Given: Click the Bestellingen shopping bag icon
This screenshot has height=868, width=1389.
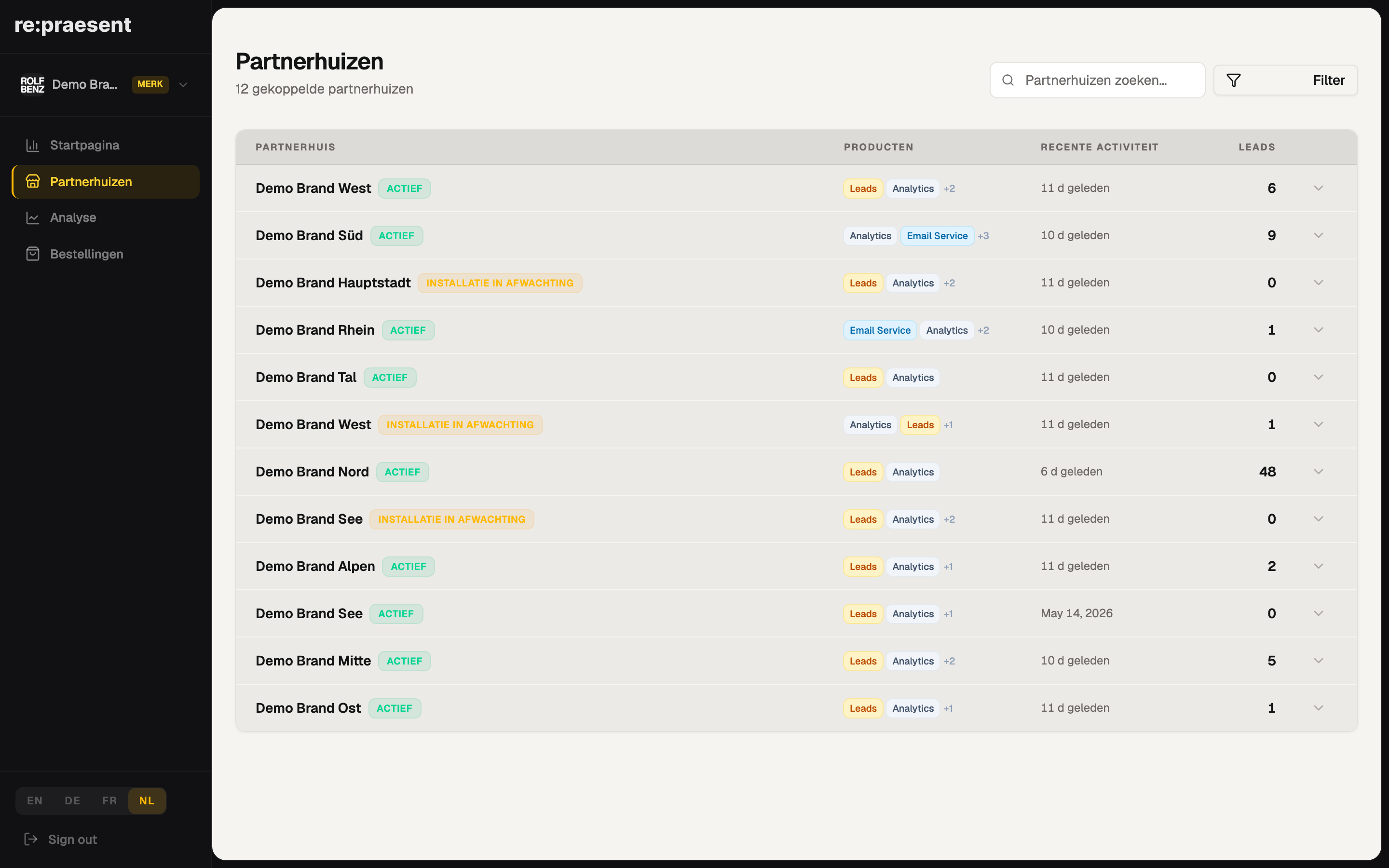Looking at the screenshot, I should click(x=33, y=254).
